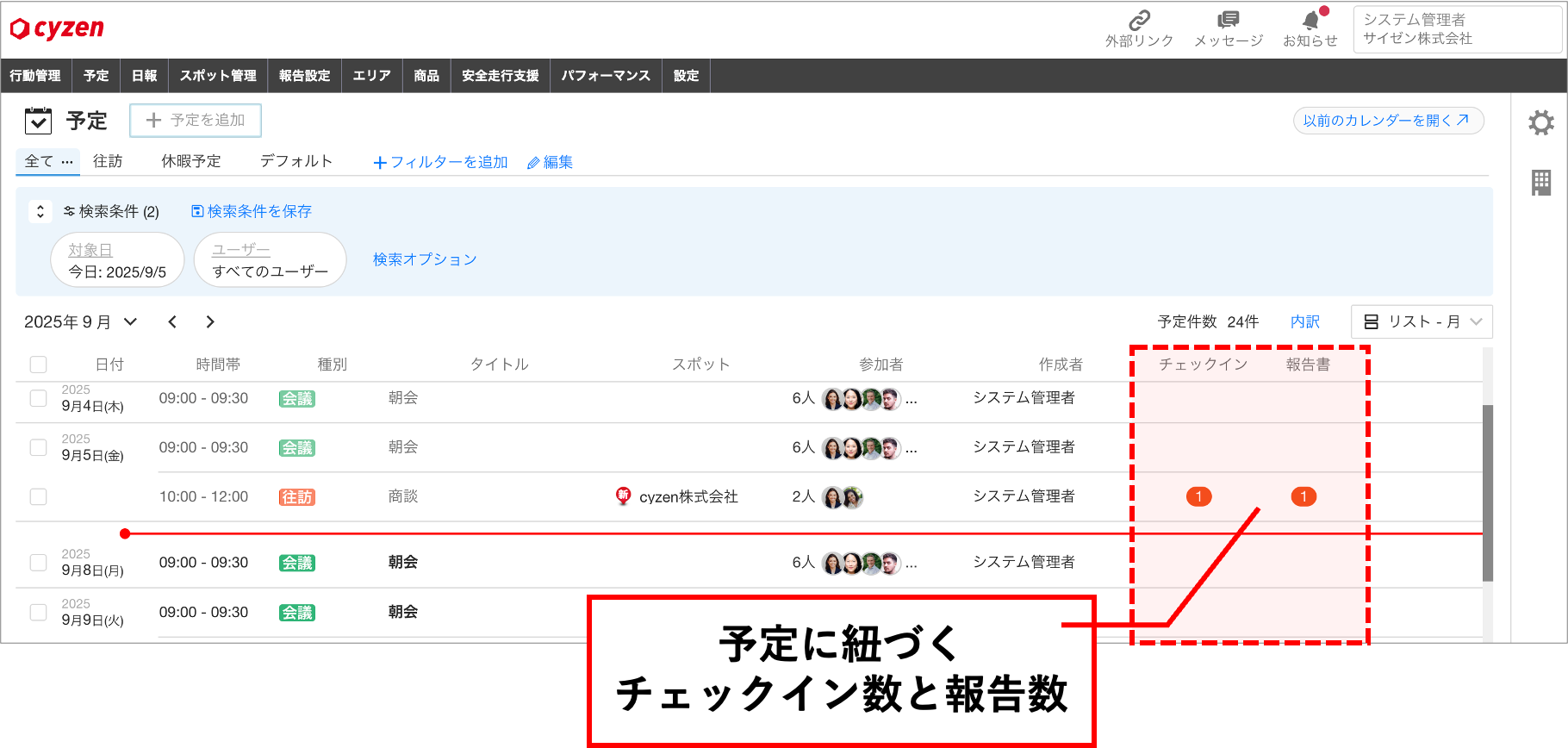Select the 往訪 filter tab
The height and width of the screenshot is (748, 1568).
tap(108, 161)
